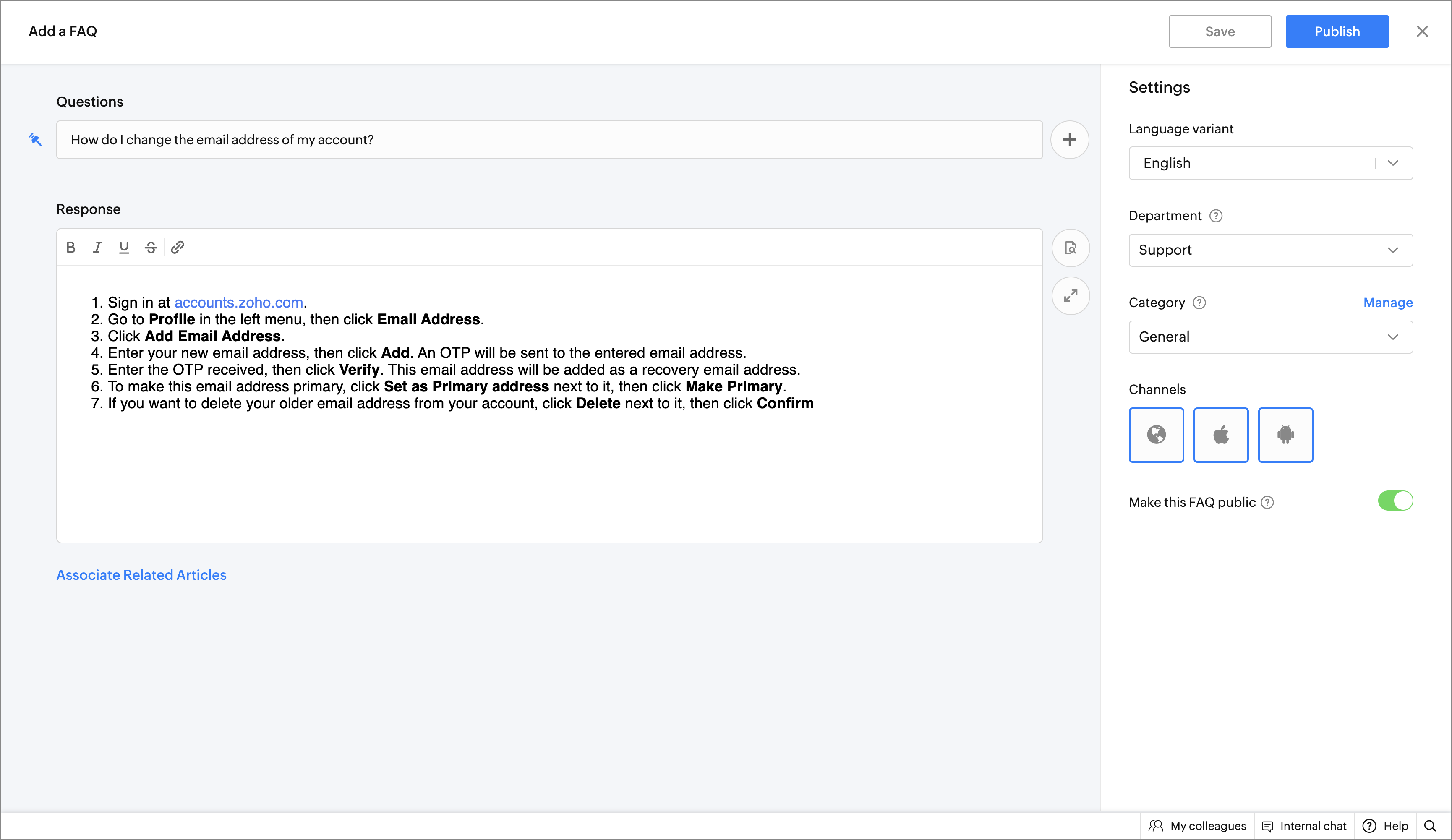
Task: Open Associate Related Articles link
Action: 141,575
